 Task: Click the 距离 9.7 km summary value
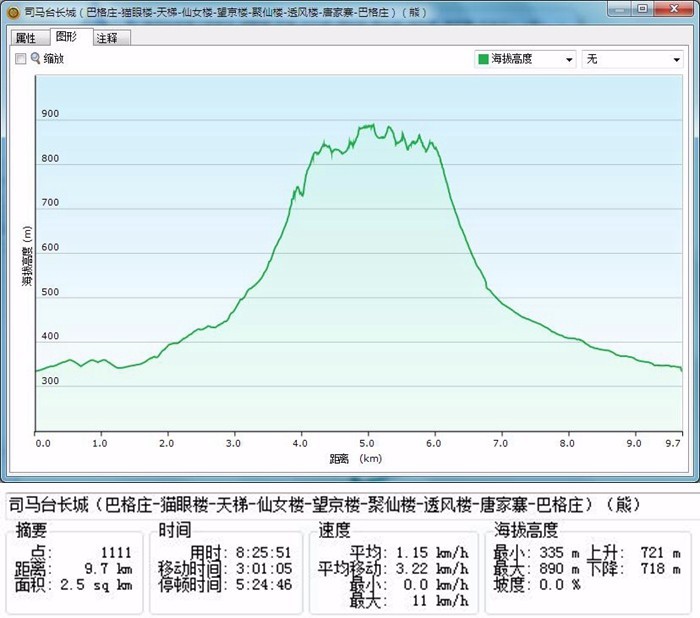coord(108,569)
